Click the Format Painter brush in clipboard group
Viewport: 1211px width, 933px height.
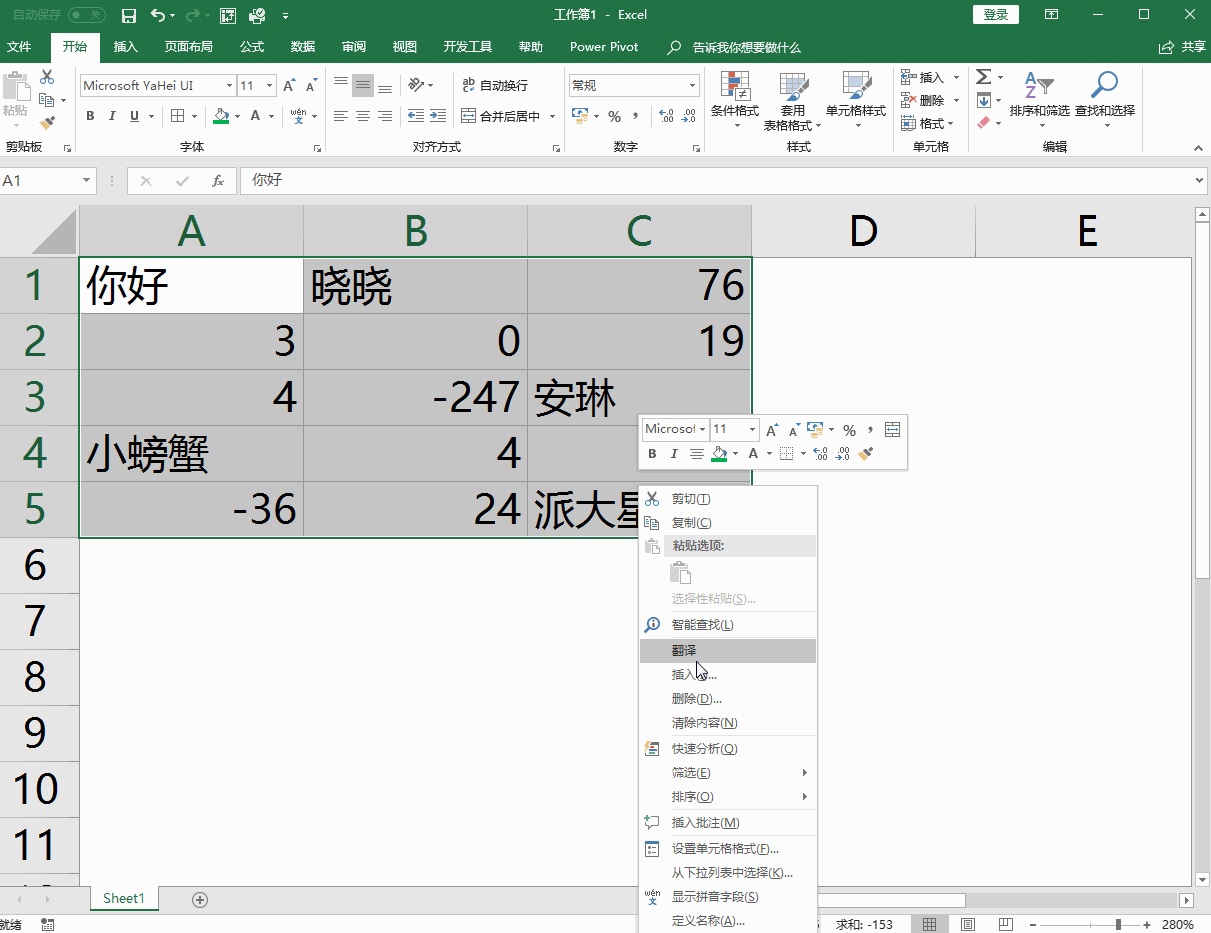click(47, 123)
